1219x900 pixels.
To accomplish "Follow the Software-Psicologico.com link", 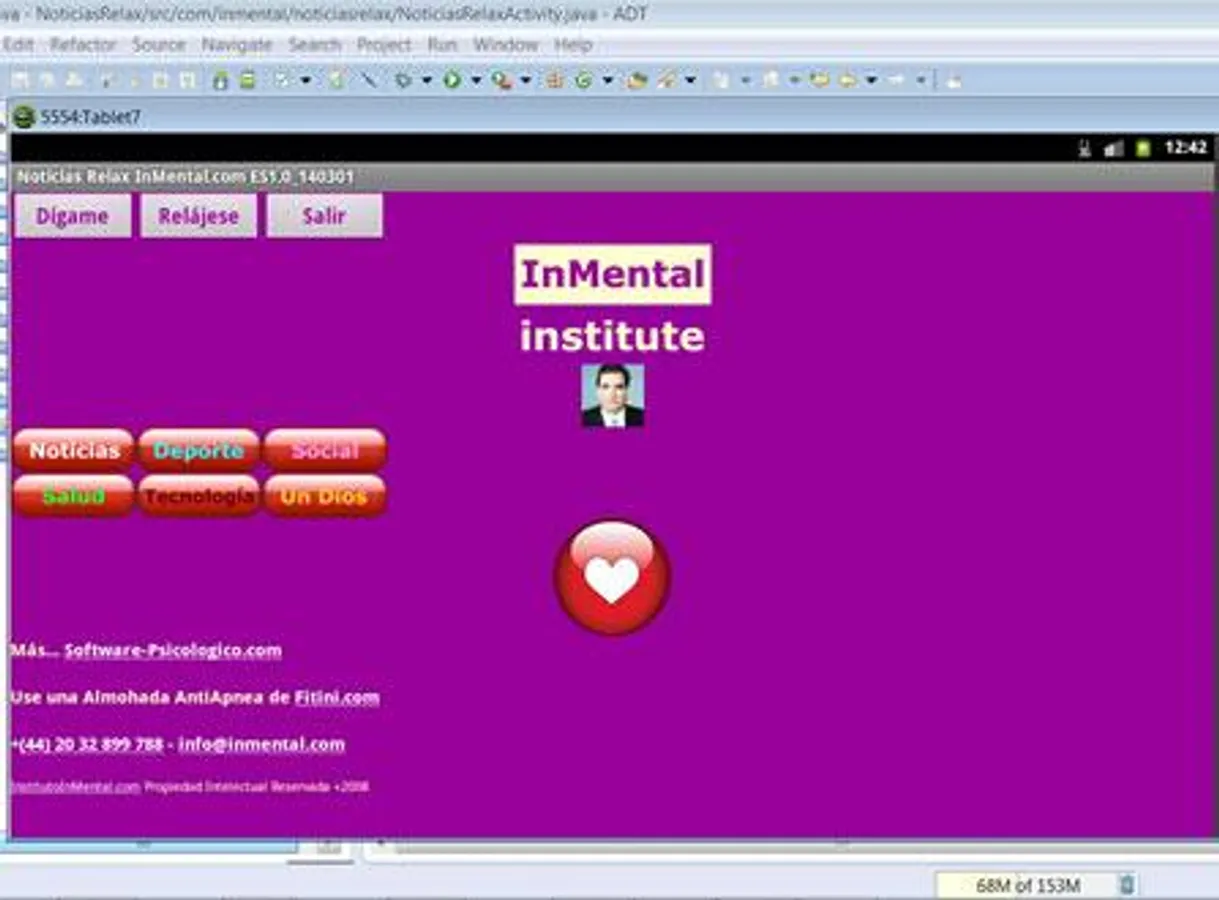I will [173, 651].
